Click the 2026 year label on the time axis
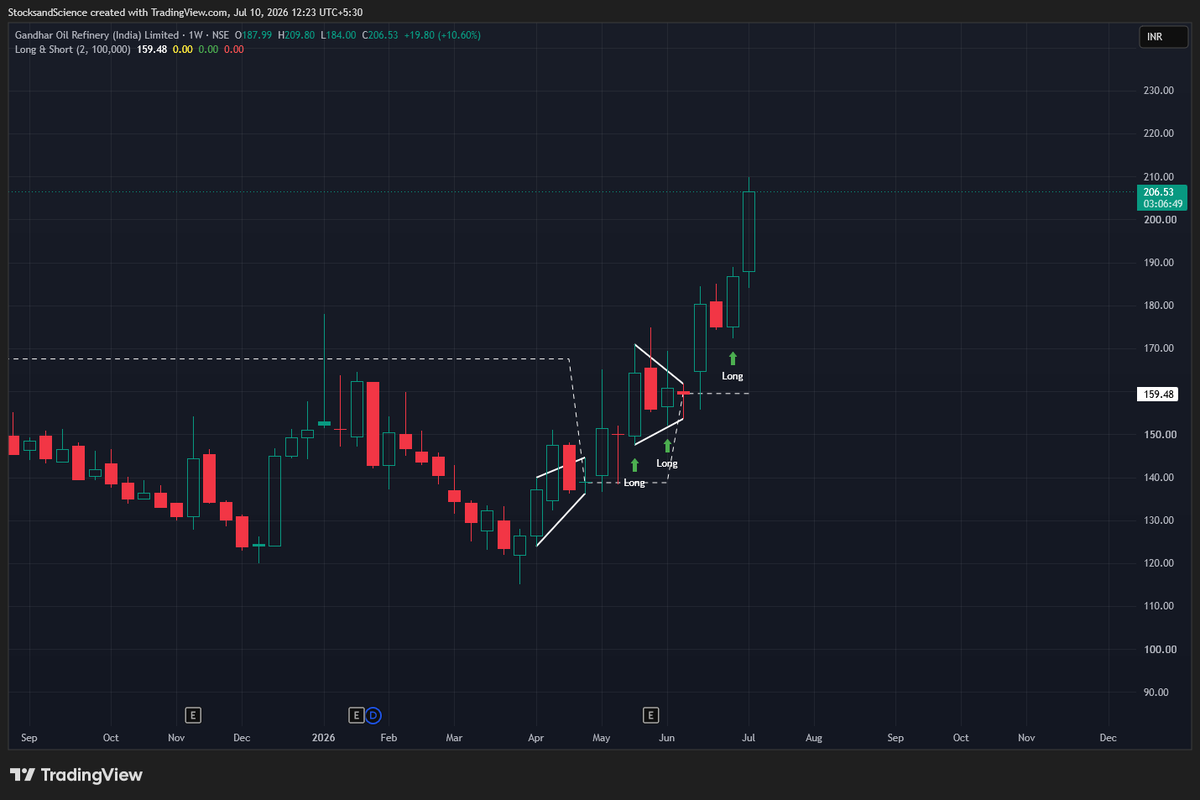Screen dimensions: 1200x800 point(323,738)
